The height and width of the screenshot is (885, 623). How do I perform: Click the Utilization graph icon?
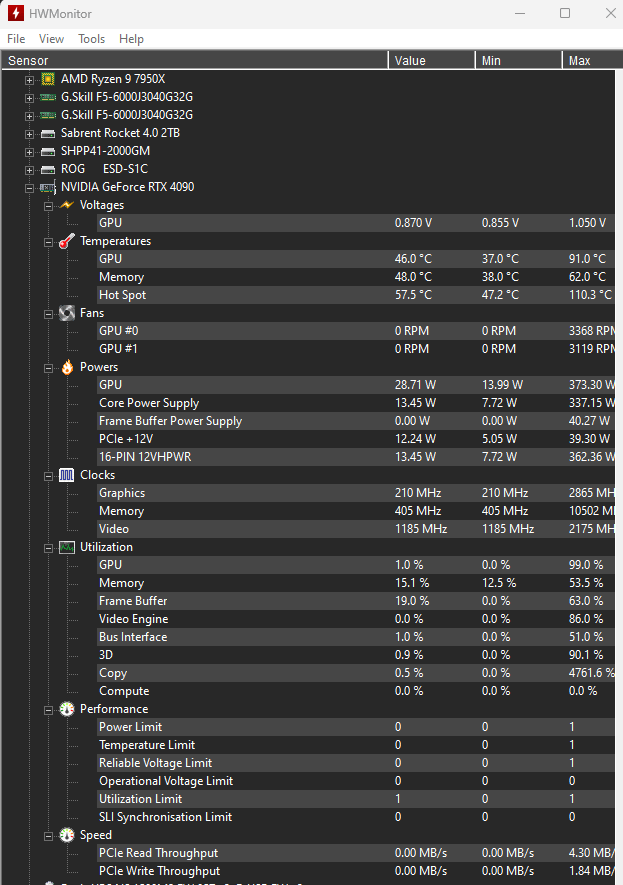coord(67,547)
